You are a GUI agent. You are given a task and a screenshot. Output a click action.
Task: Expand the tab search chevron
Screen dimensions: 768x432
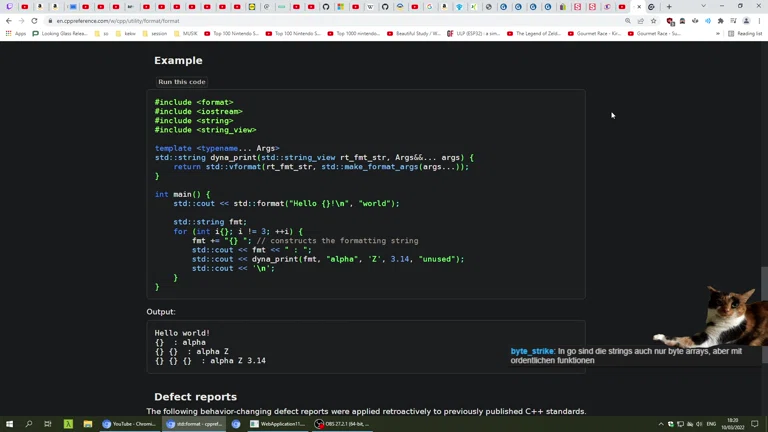703,6
